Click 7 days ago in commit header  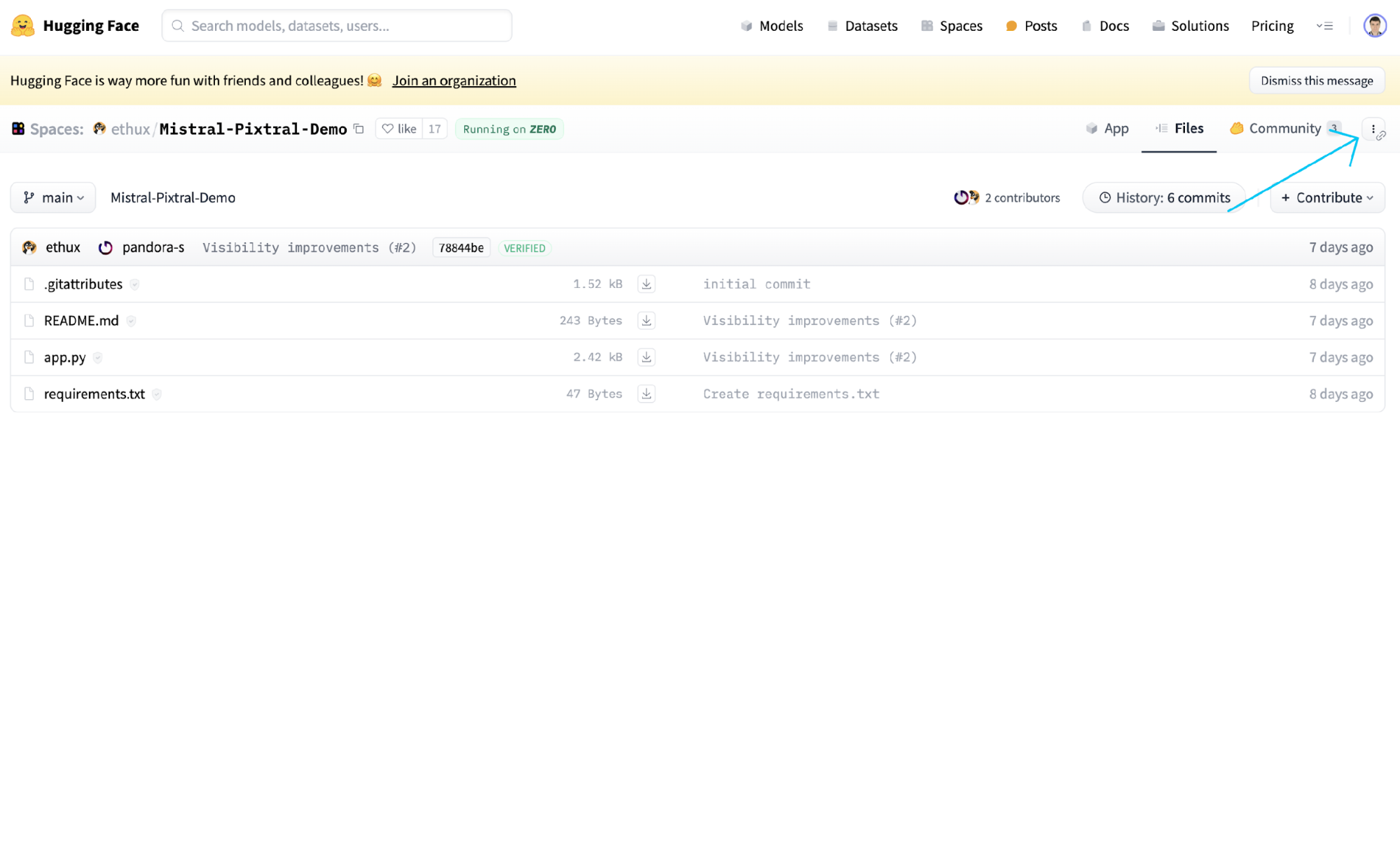(1341, 247)
